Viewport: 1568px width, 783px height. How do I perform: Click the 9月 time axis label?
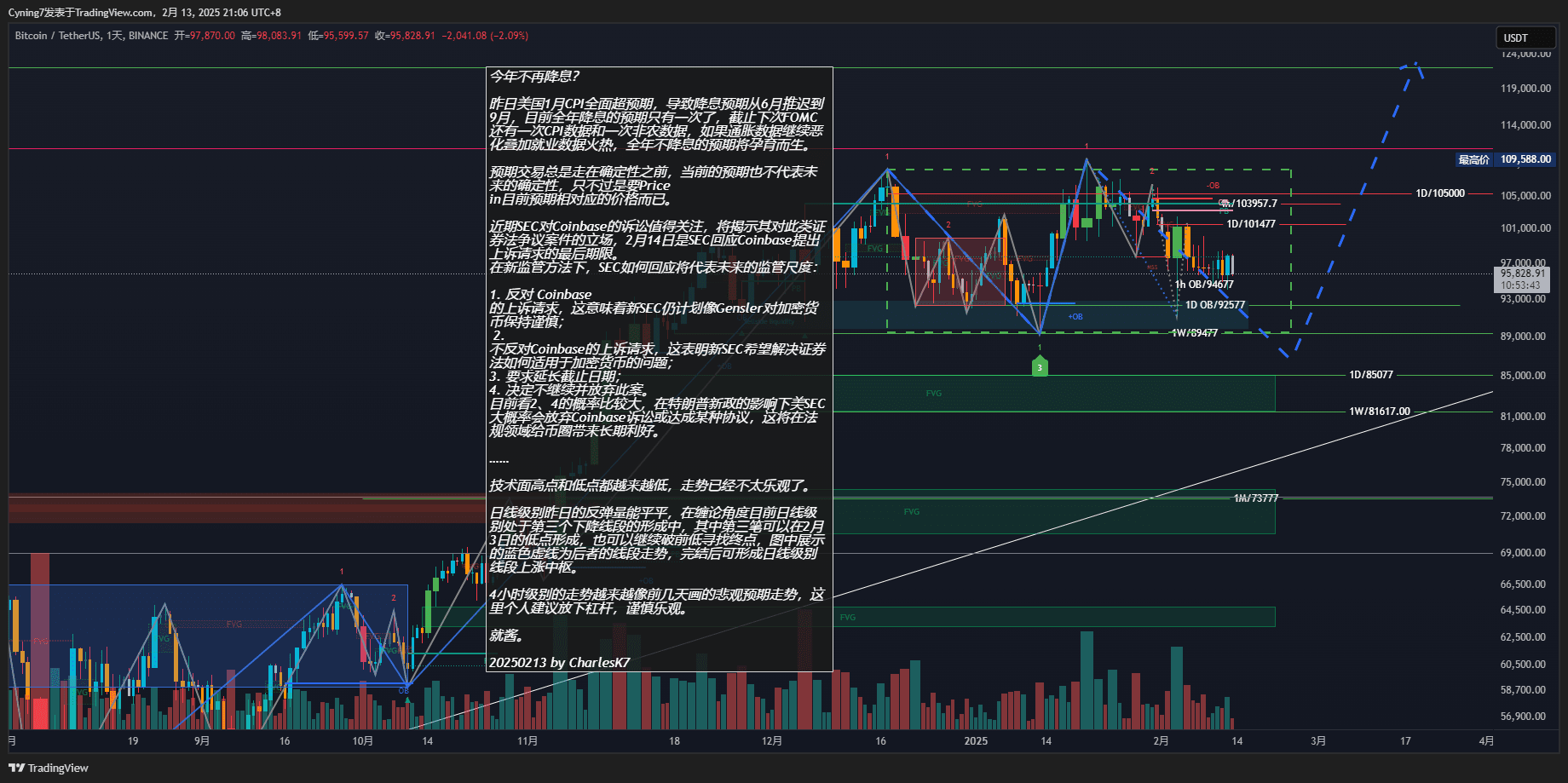202,741
